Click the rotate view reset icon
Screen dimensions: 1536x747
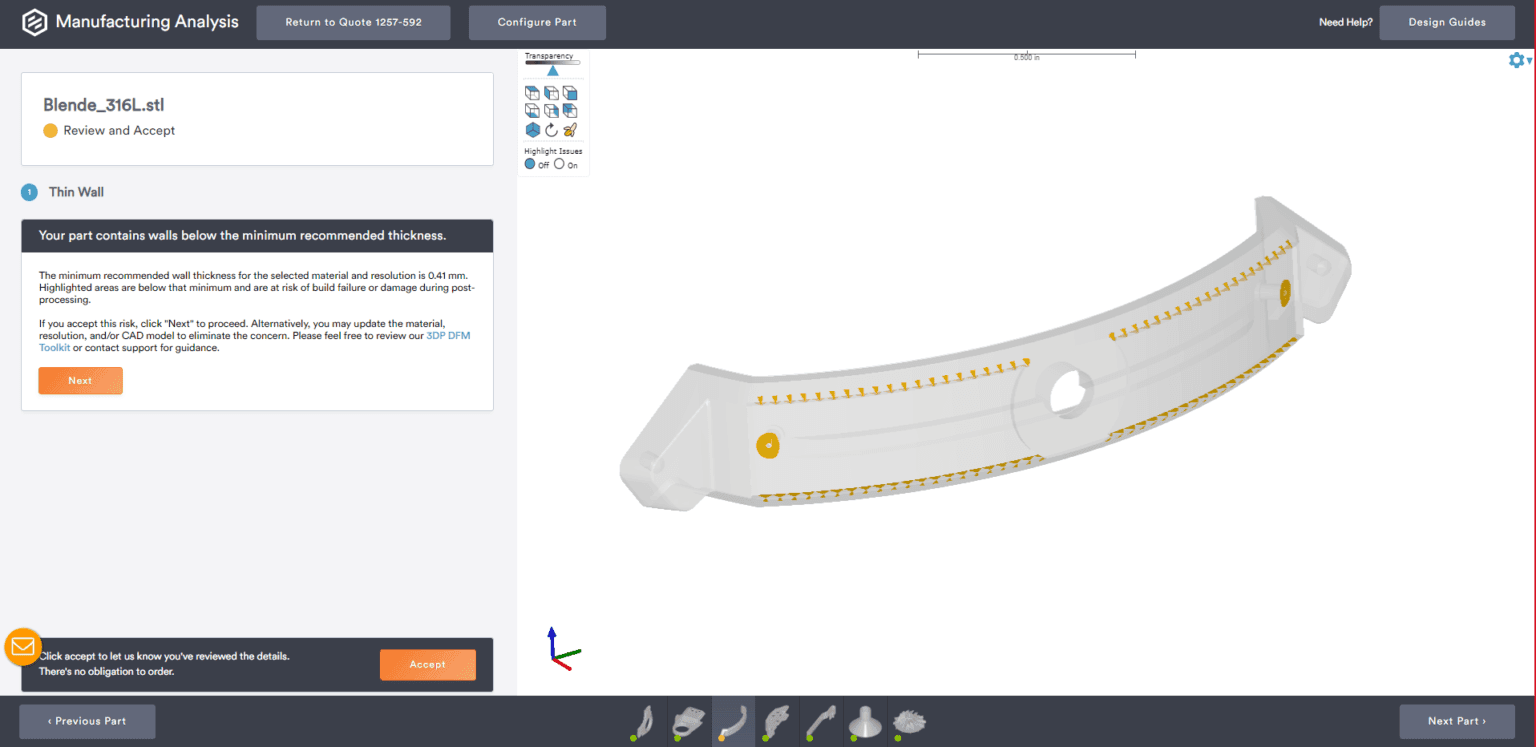(551, 129)
